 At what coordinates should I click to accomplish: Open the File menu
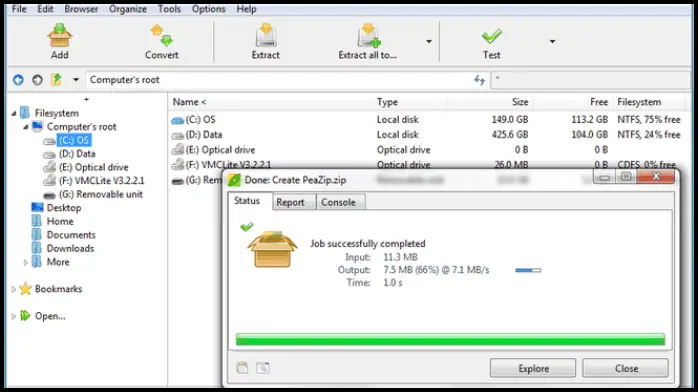click(19, 9)
